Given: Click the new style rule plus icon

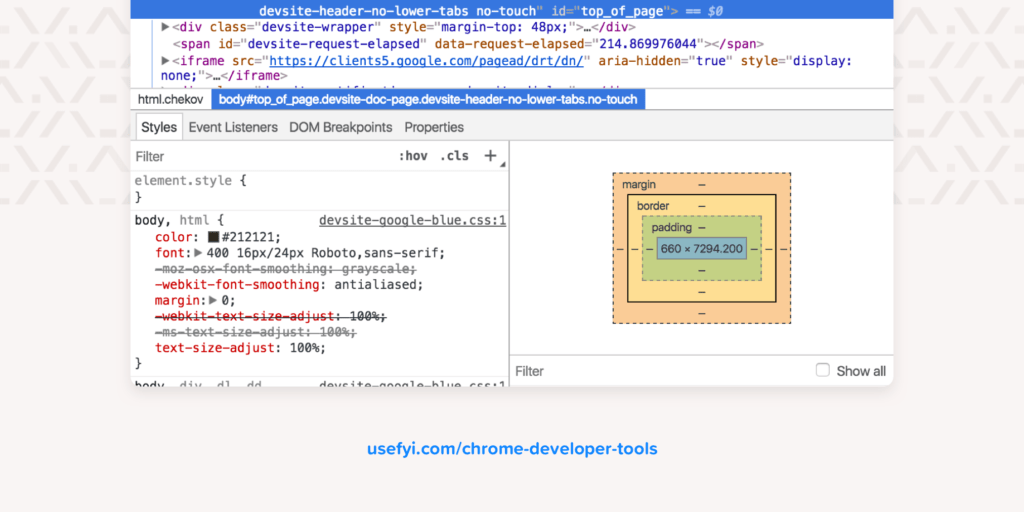Looking at the screenshot, I should [x=490, y=156].
